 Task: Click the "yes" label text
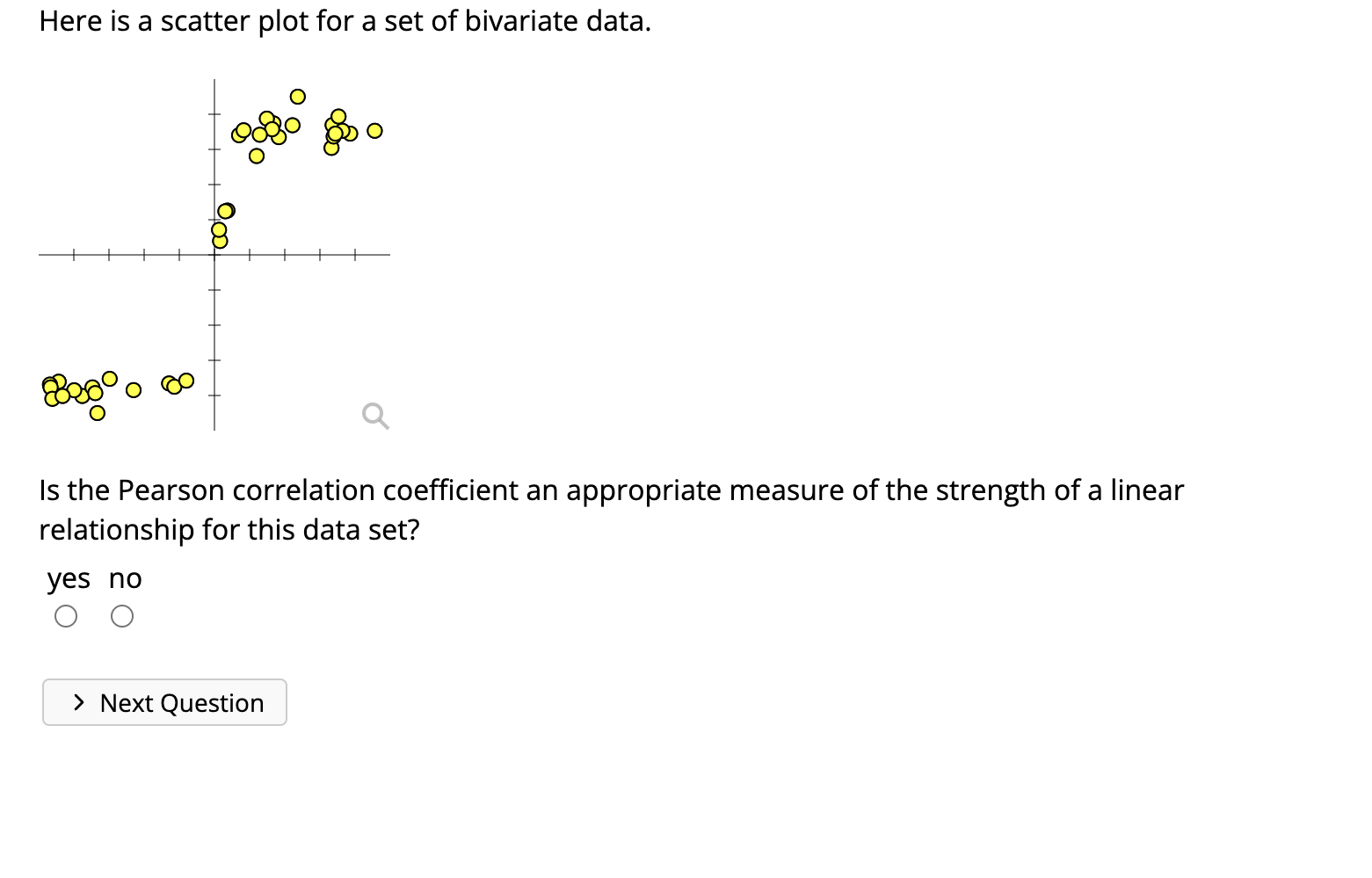click(69, 578)
